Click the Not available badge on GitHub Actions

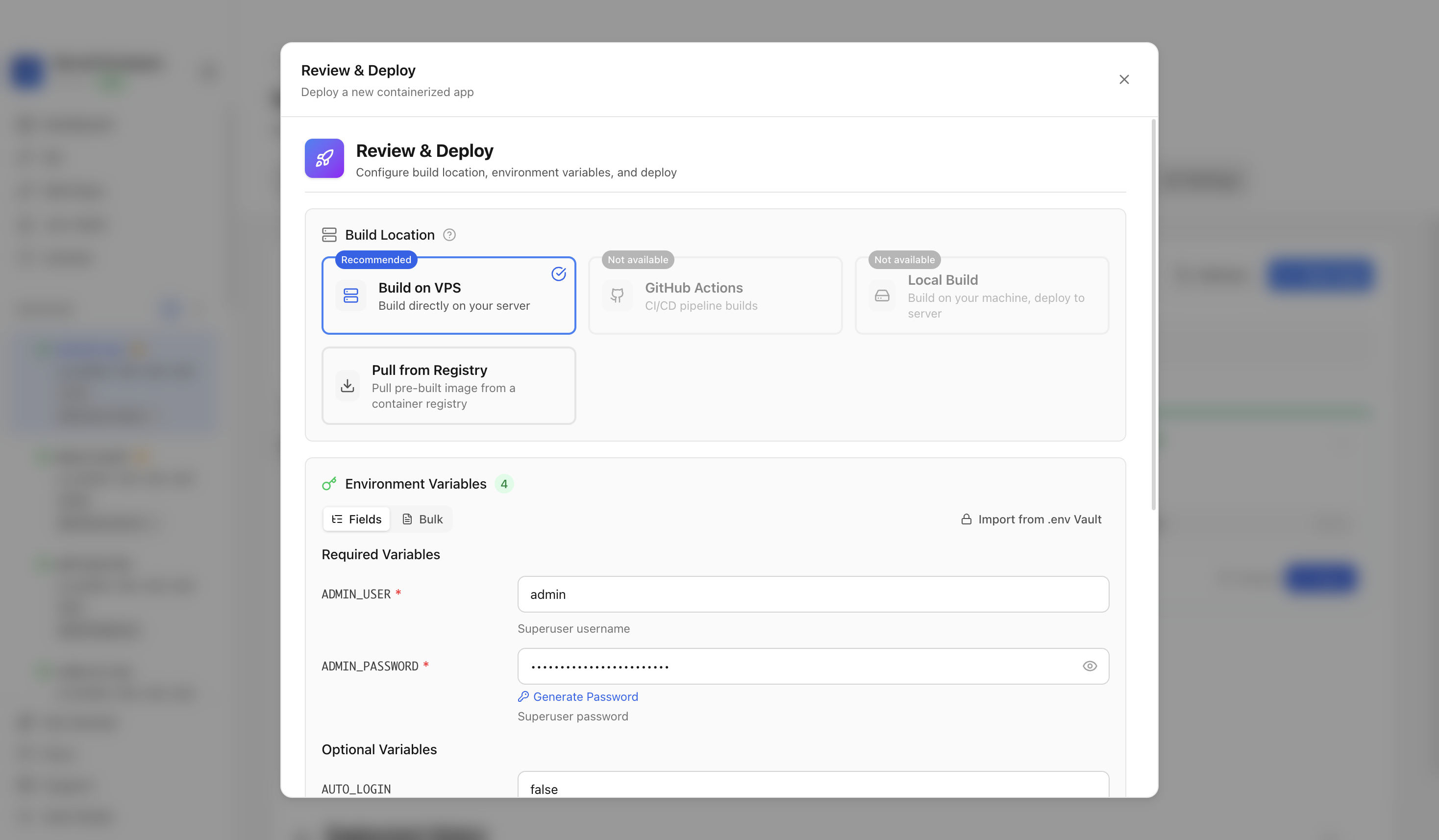637,260
